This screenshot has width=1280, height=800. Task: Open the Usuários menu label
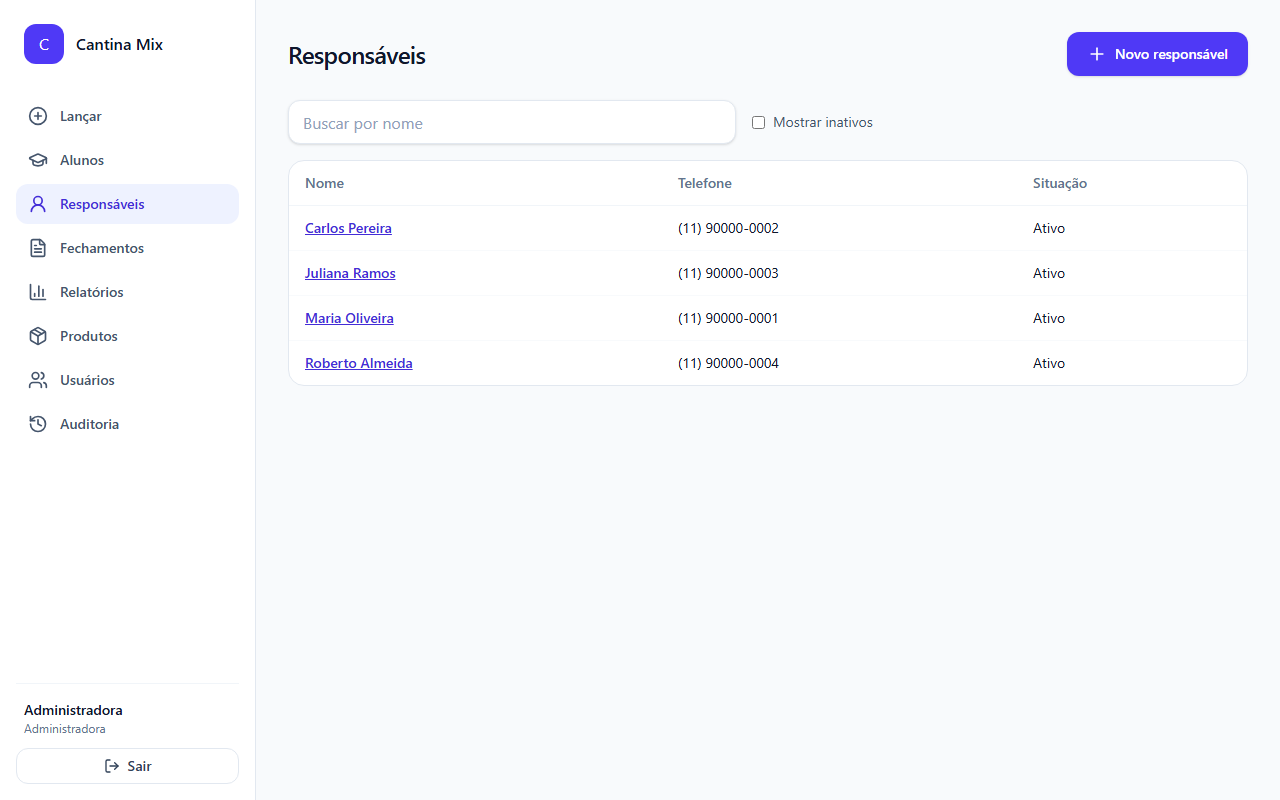click(x=87, y=380)
